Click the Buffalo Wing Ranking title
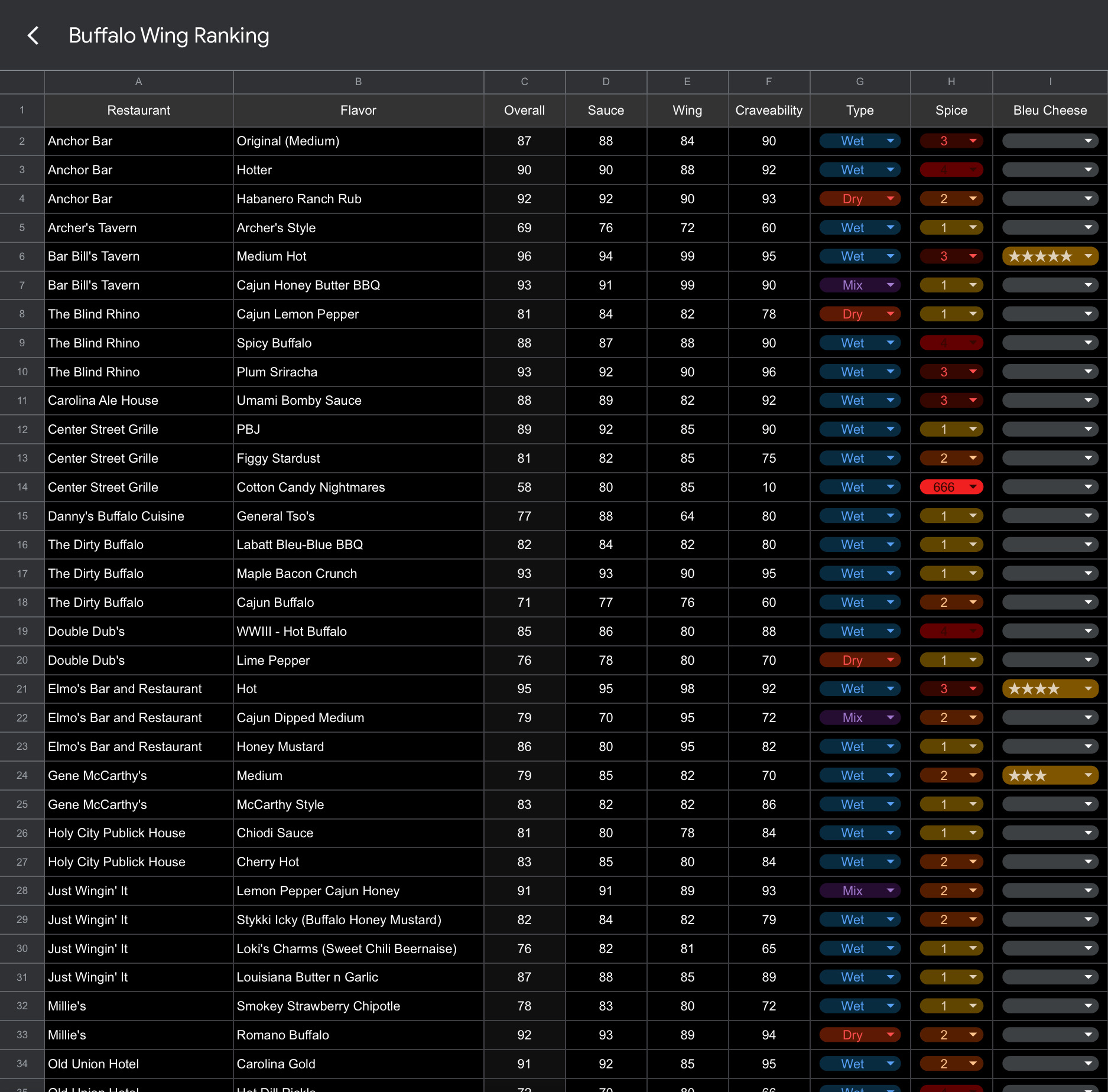Viewport: 1108px width, 1092px height. click(x=169, y=35)
